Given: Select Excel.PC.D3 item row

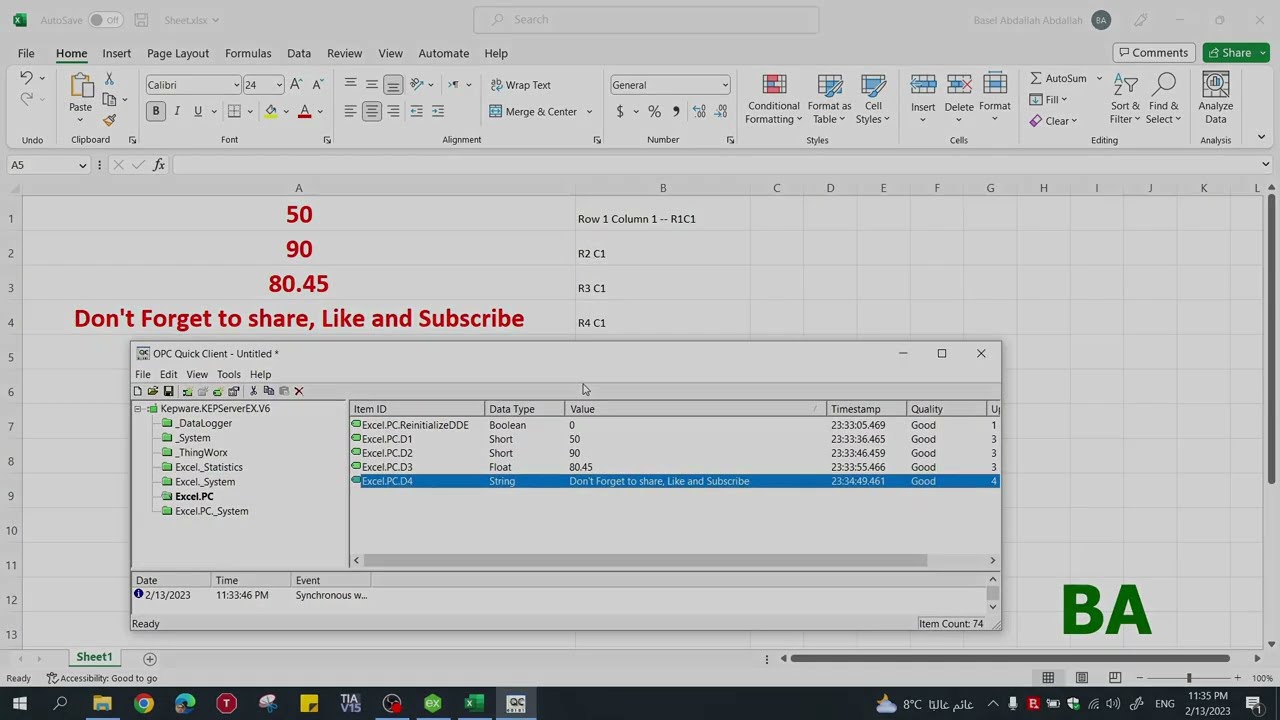Looking at the screenshot, I should 674,467.
